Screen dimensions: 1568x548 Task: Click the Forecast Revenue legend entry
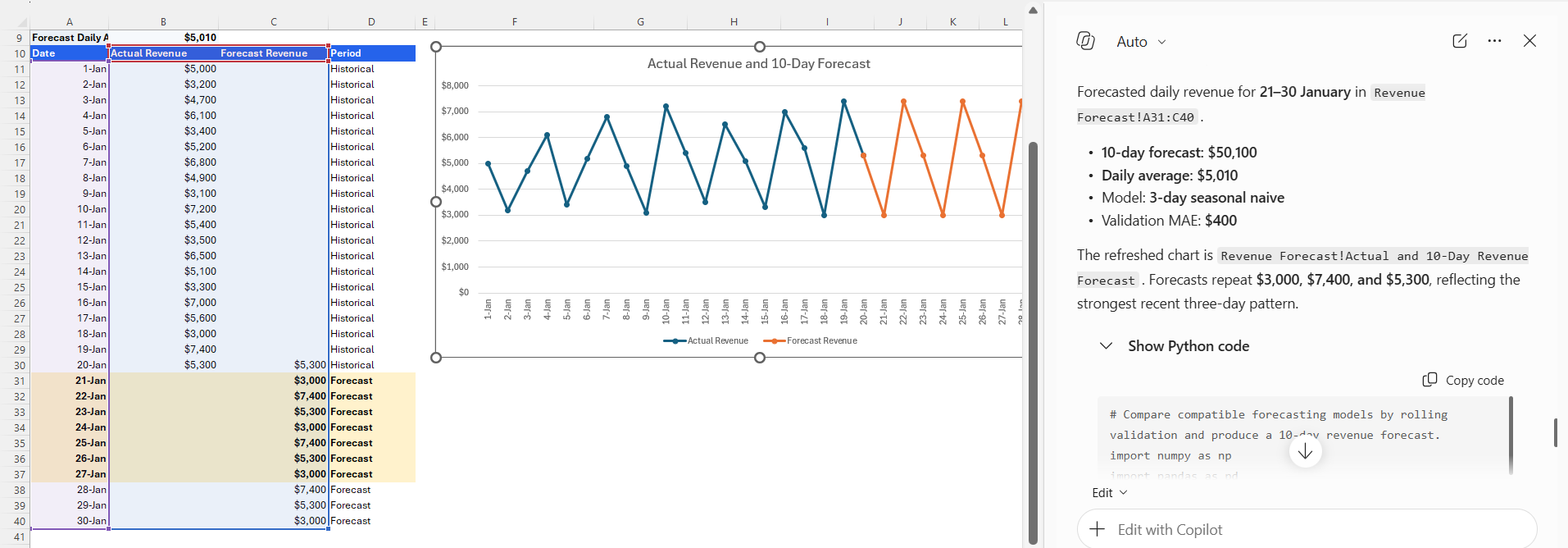810,340
